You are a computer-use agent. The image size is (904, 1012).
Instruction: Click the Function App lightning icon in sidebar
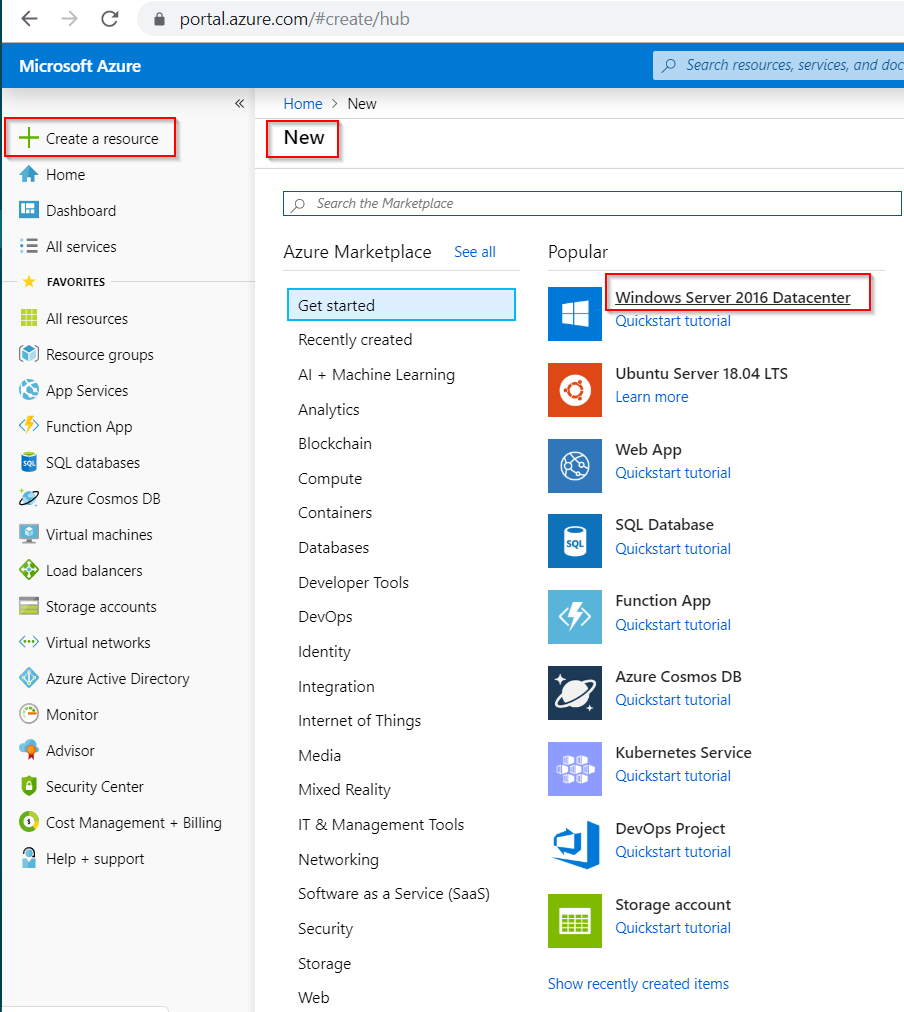pos(28,425)
